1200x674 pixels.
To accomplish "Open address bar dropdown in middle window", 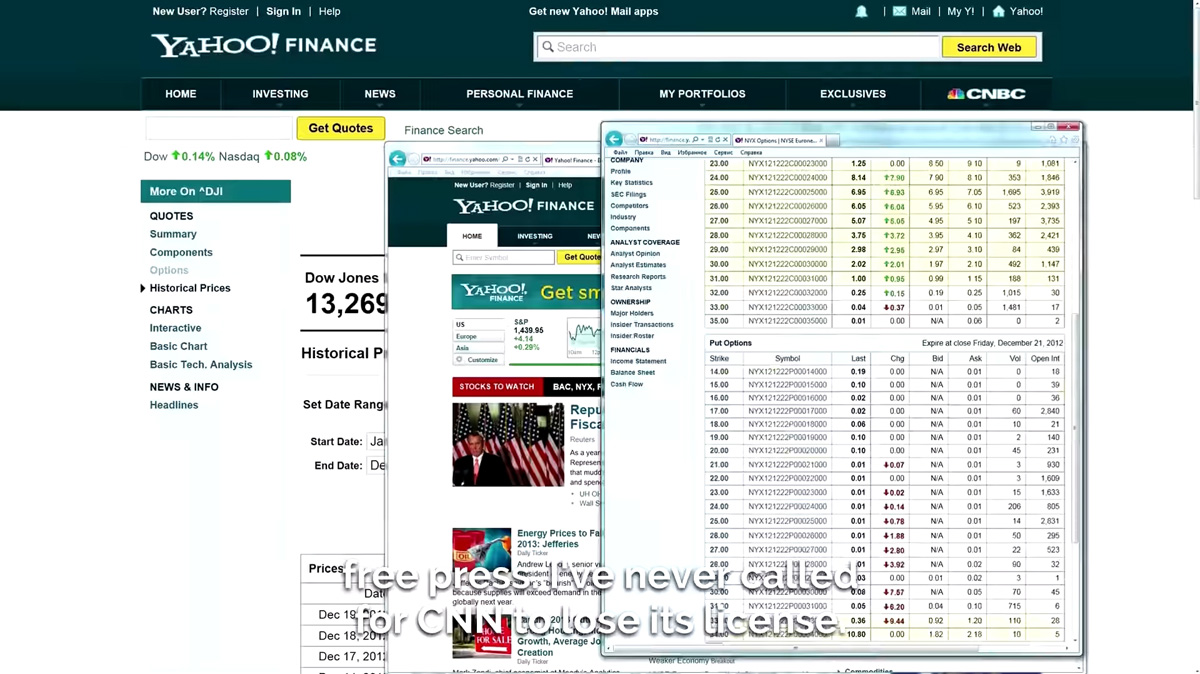I will click(513, 159).
